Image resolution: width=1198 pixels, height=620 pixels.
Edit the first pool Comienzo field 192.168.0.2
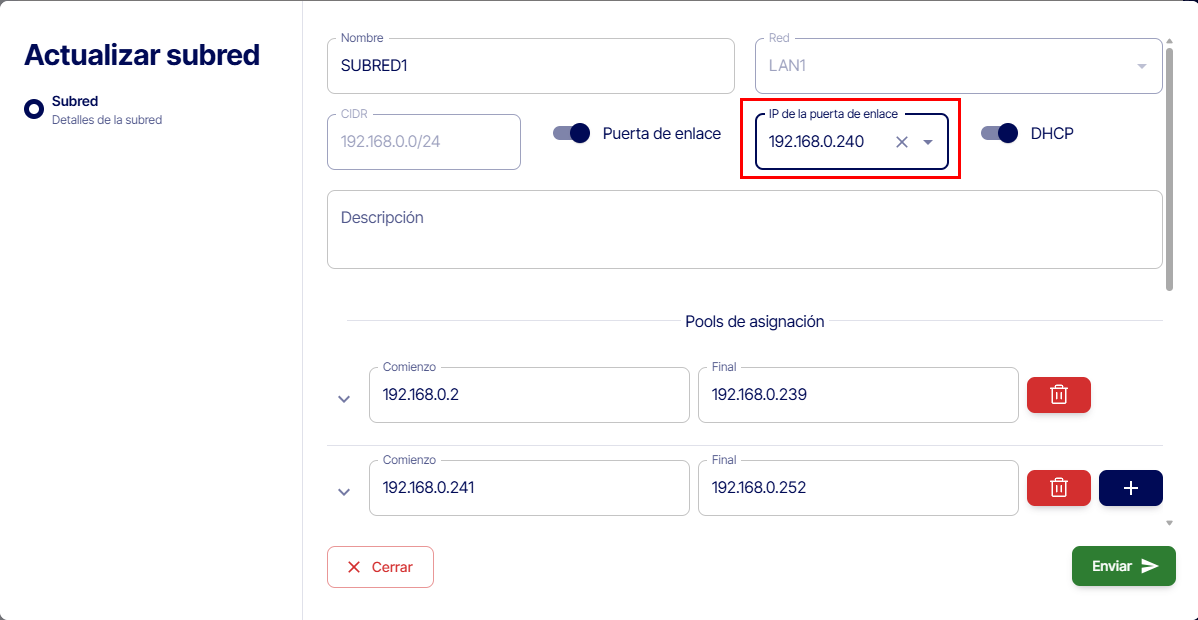528,395
